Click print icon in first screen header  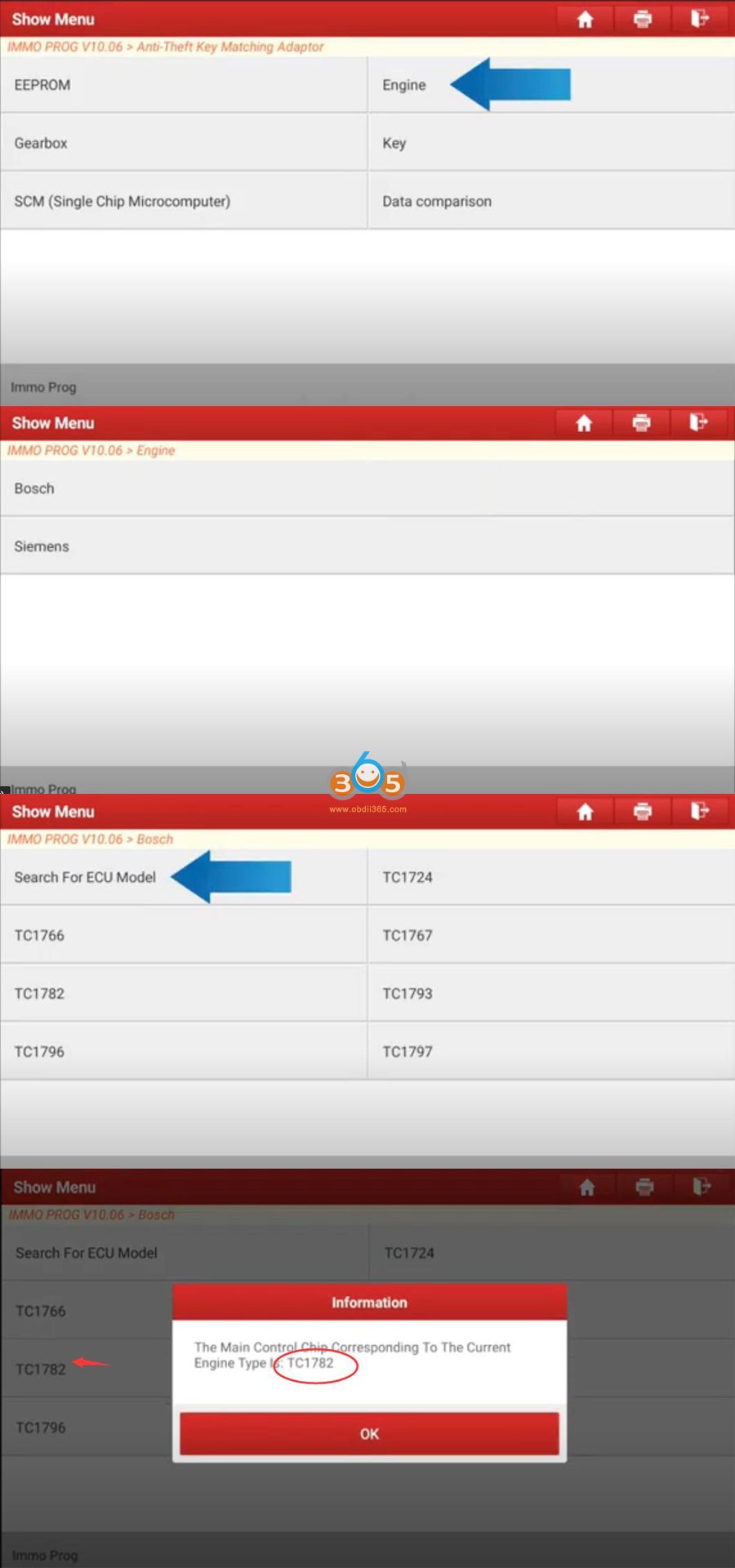coord(643,19)
